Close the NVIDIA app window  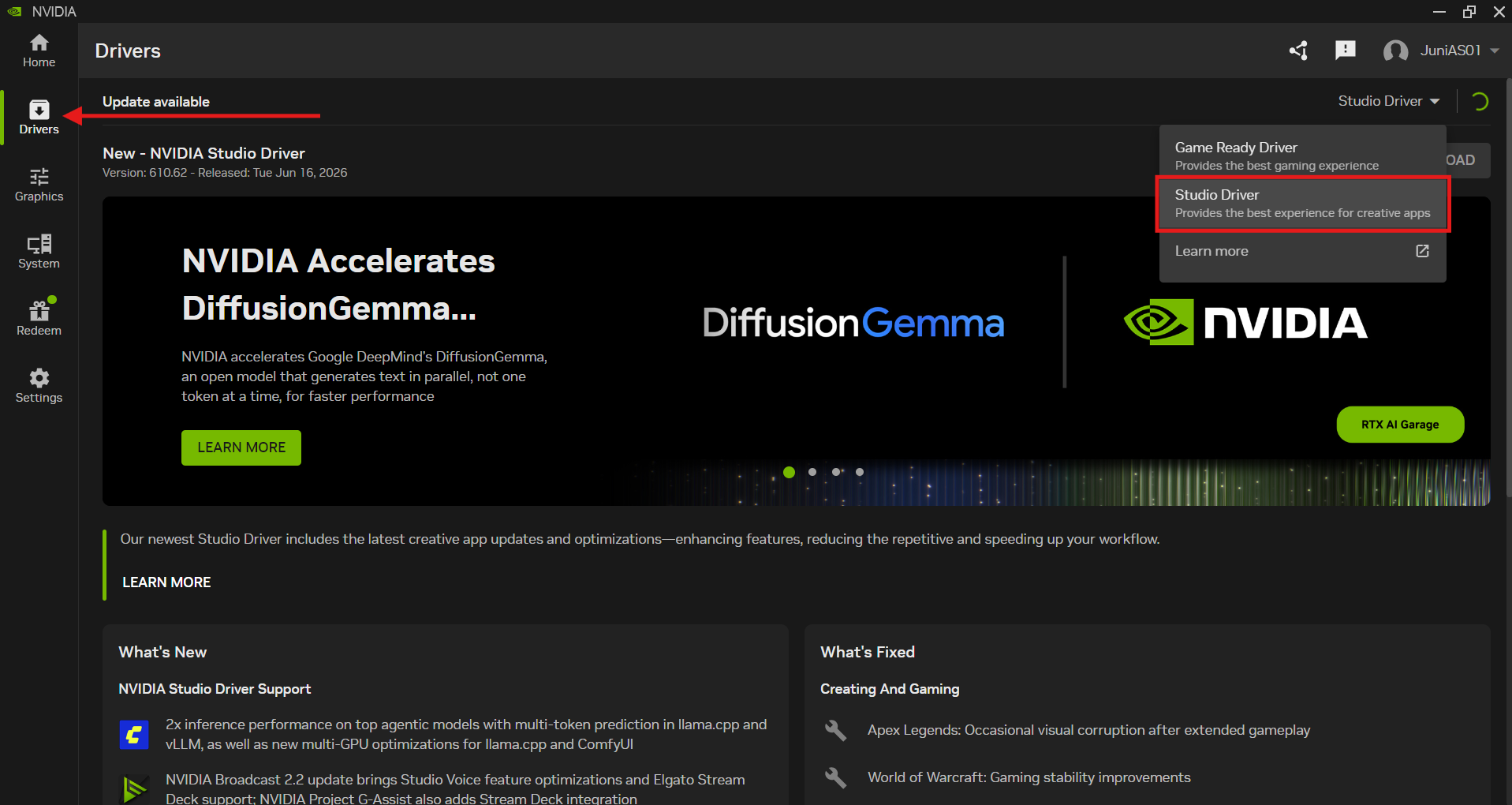(x=1499, y=11)
